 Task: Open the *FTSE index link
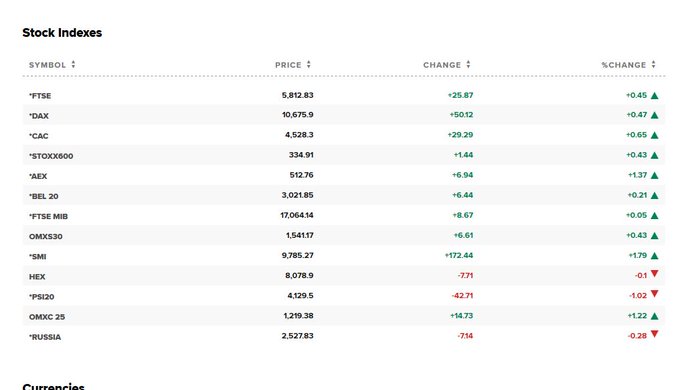[40, 96]
